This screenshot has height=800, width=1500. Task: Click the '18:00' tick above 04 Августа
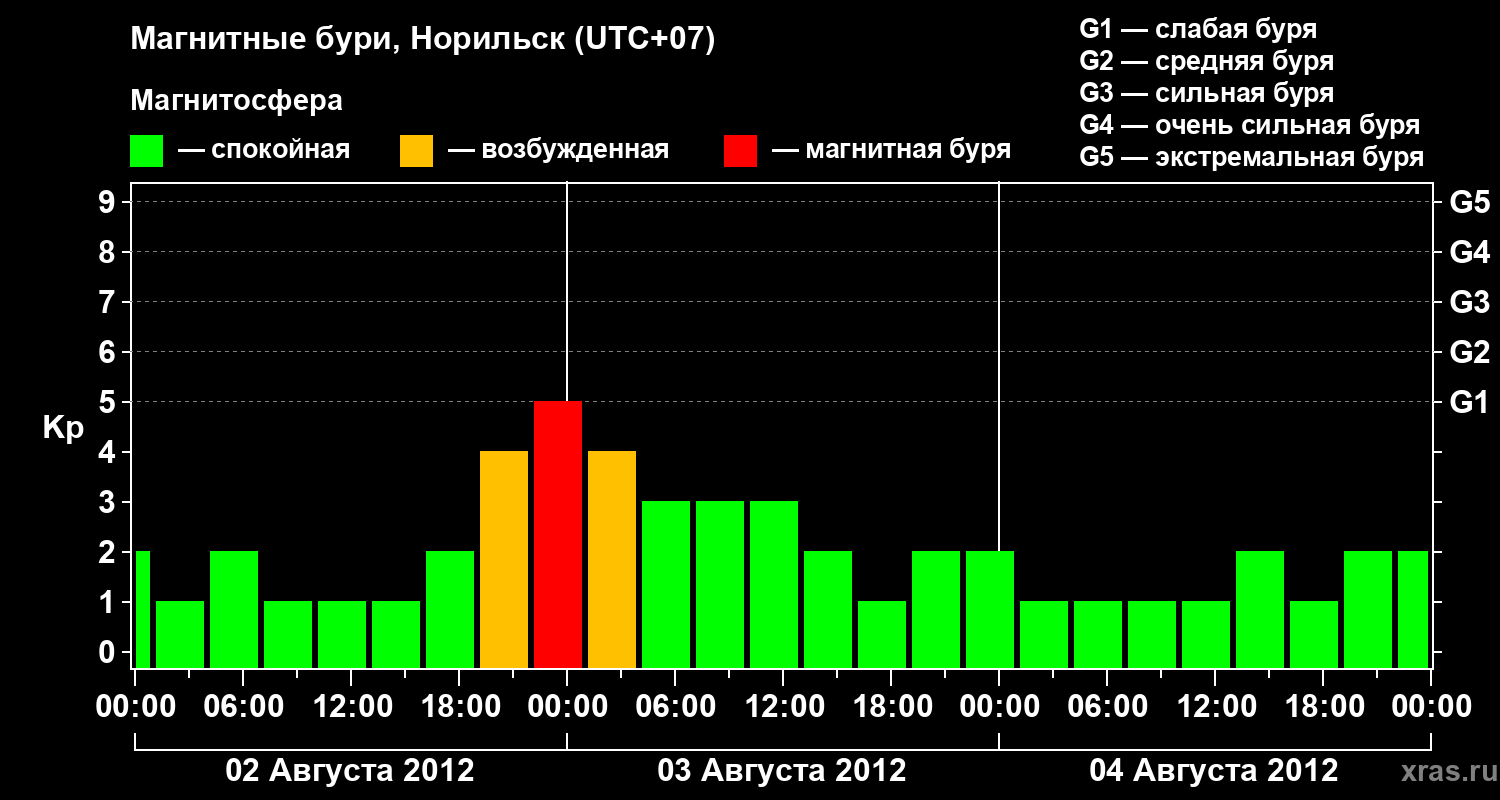point(1323,707)
